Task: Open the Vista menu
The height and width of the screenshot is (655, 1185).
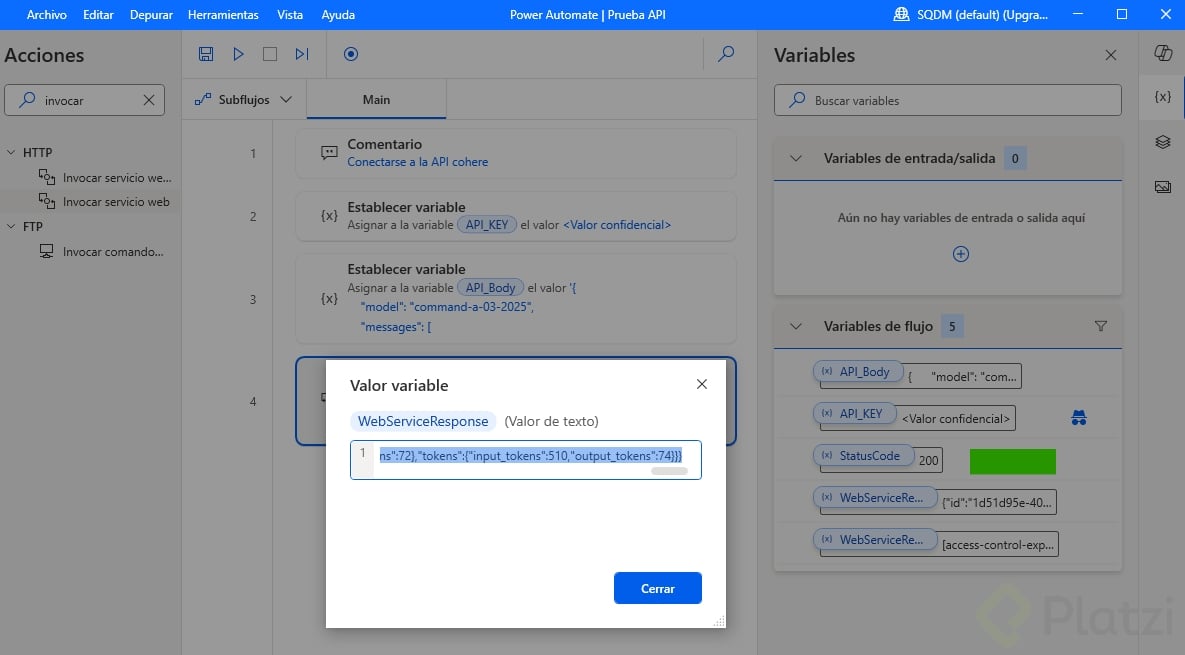Action: (x=289, y=14)
